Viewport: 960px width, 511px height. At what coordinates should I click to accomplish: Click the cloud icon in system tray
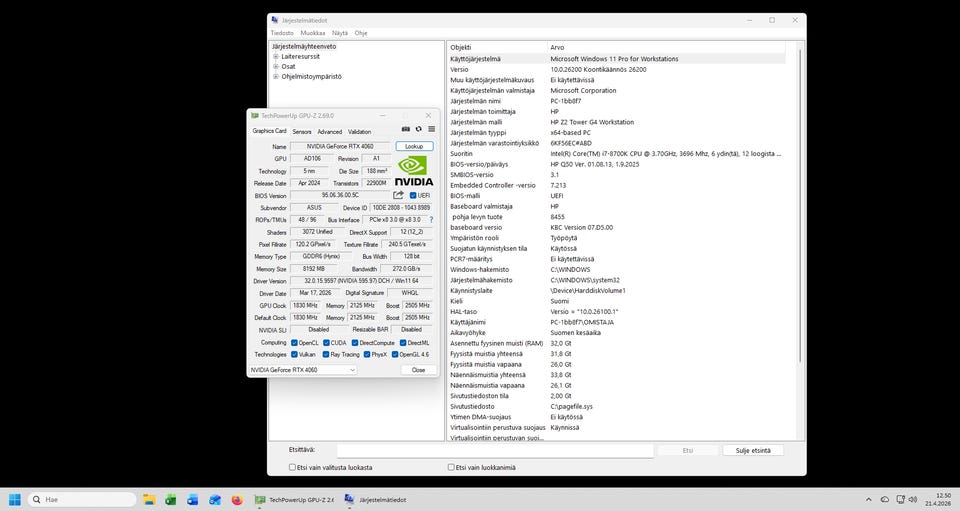tap(885, 500)
